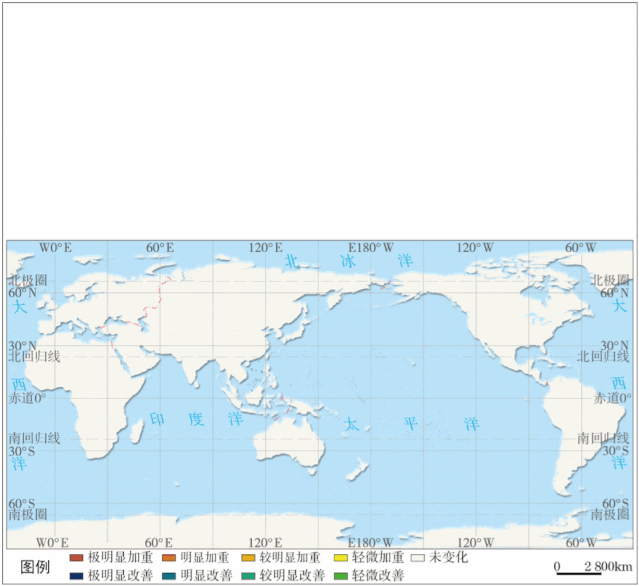
Task: Click the 印度洋 label's 度 character
Action: pos(195,420)
